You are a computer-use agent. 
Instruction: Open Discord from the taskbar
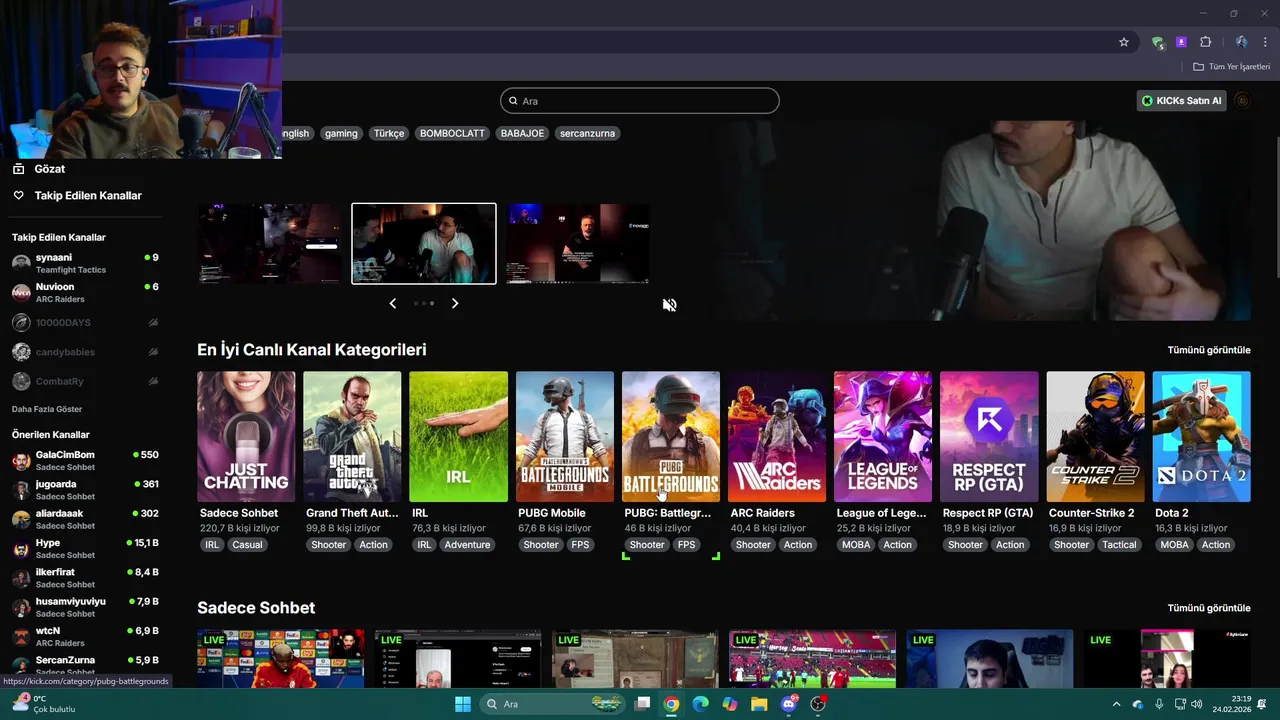coord(789,704)
